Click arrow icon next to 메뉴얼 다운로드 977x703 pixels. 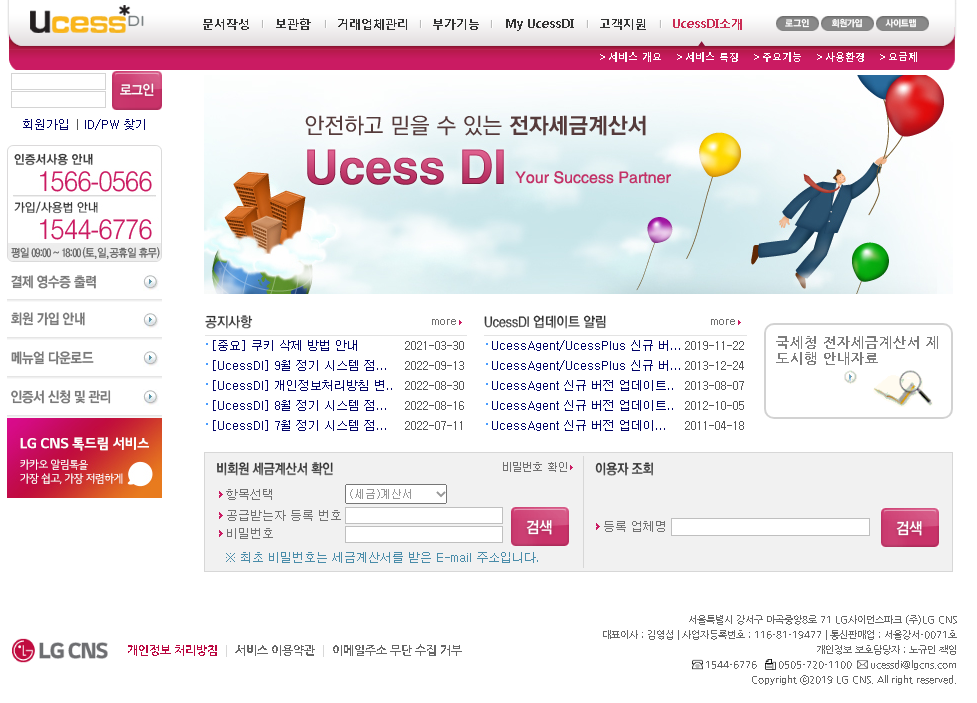point(150,358)
